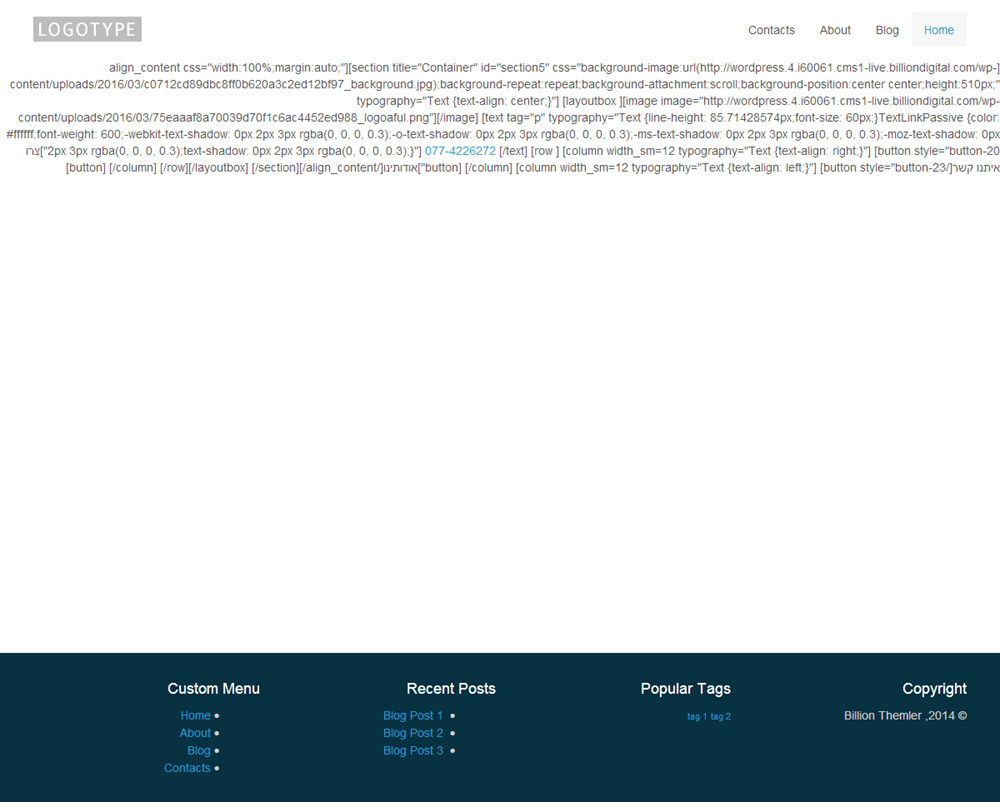Viewport: 1000px width, 802px height.
Task: Visit the Blog link in footer Custom Menu
Action: pyautogui.click(x=199, y=751)
